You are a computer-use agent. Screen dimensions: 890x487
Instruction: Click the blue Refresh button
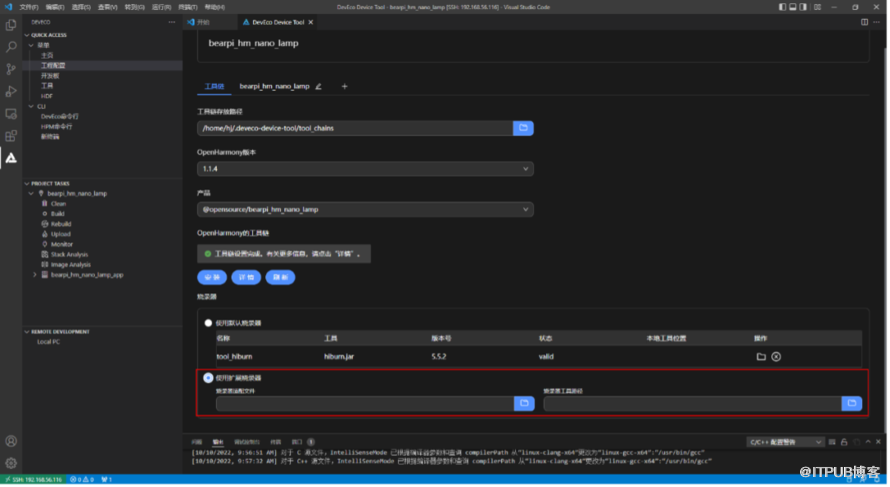click(280, 278)
